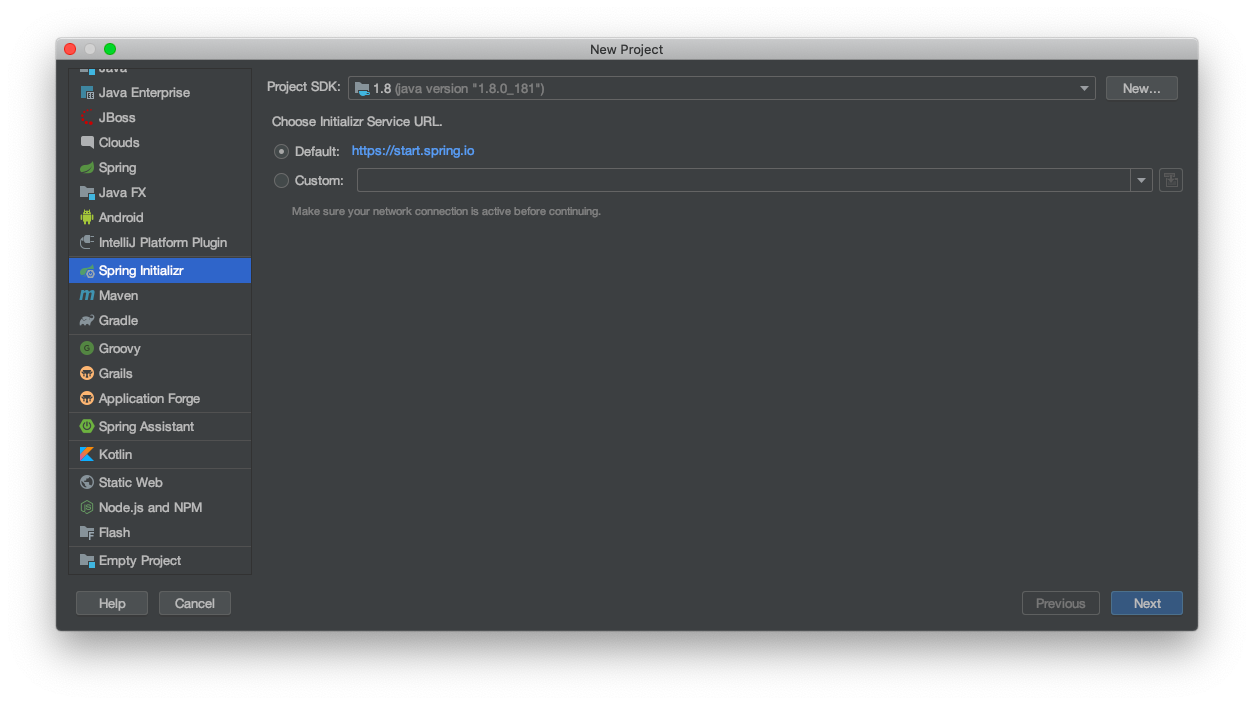Click the Node.js and NPM icon
This screenshot has width=1254, height=705.
point(87,508)
